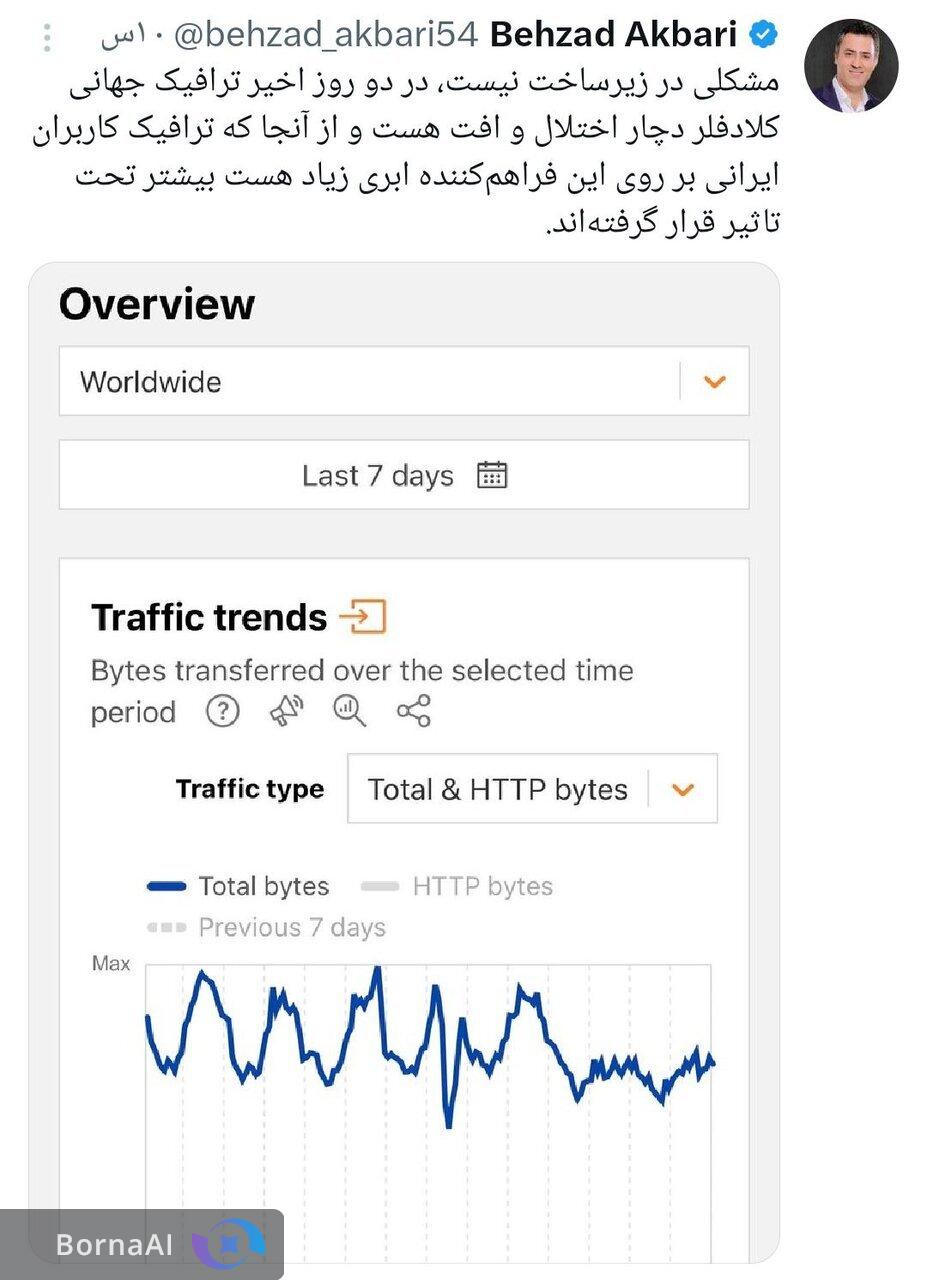This screenshot has height=1280, width=927.
Task: Open the Traffic type dropdown showing Total & HTTP bytes
Action: pos(683,789)
